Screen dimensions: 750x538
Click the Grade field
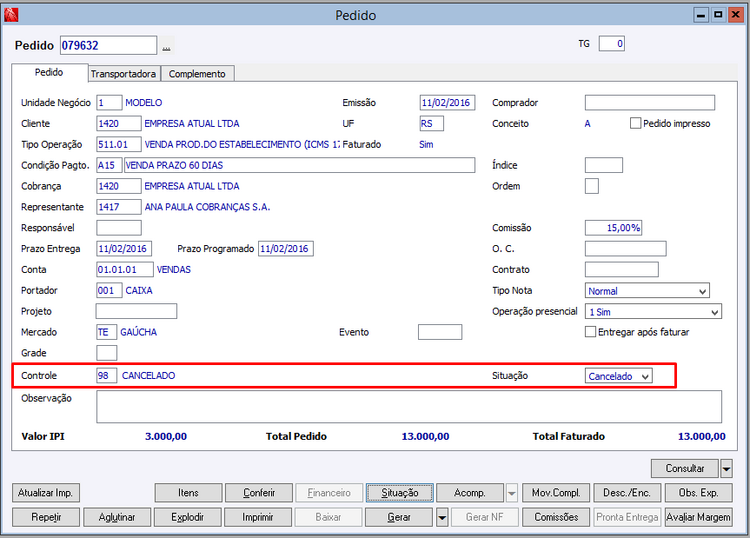click(107, 353)
